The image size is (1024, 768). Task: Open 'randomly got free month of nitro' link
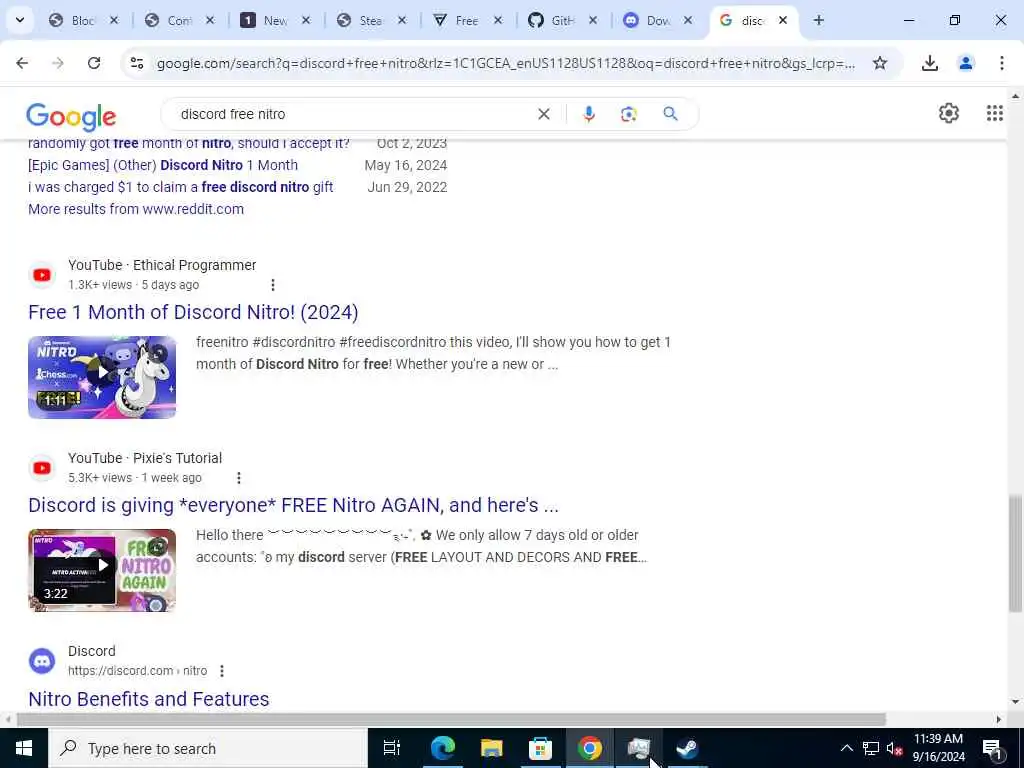click(189, 144)
